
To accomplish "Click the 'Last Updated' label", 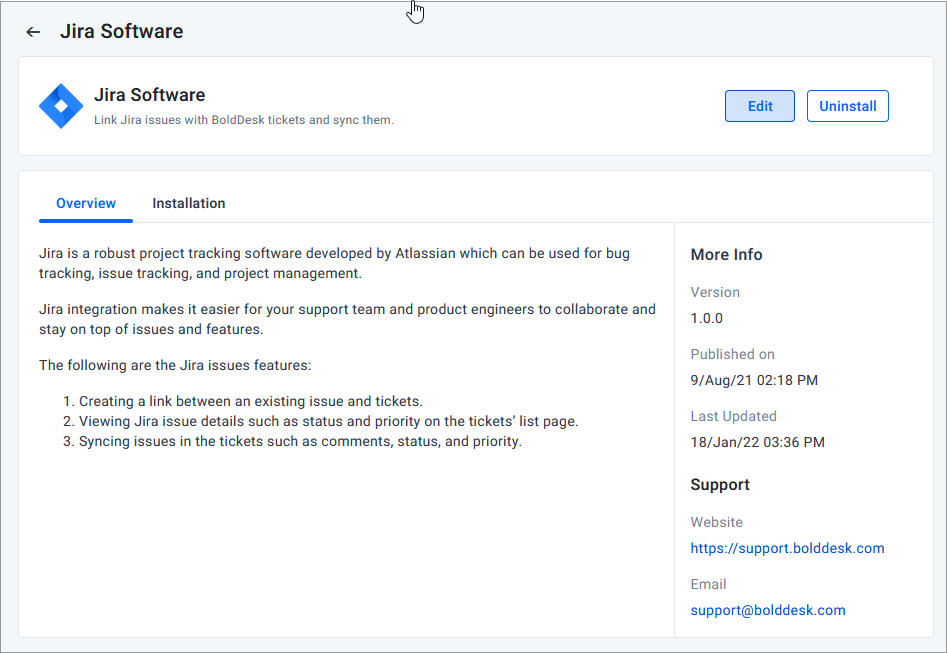I will [x=733, y=417].
